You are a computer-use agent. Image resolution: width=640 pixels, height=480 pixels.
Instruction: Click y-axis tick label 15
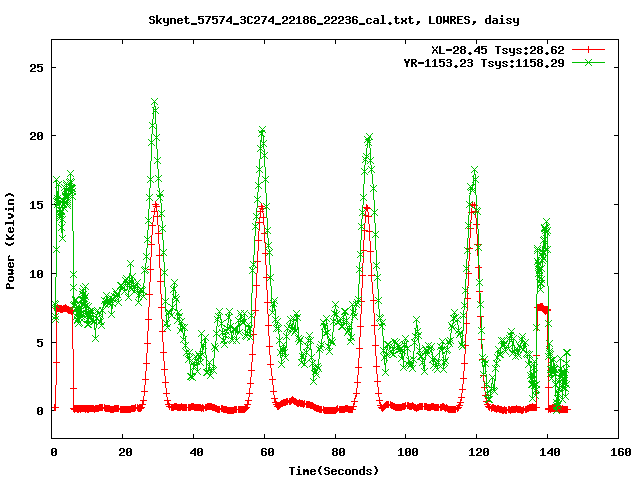pyautogui.click(x=36, y=205)
